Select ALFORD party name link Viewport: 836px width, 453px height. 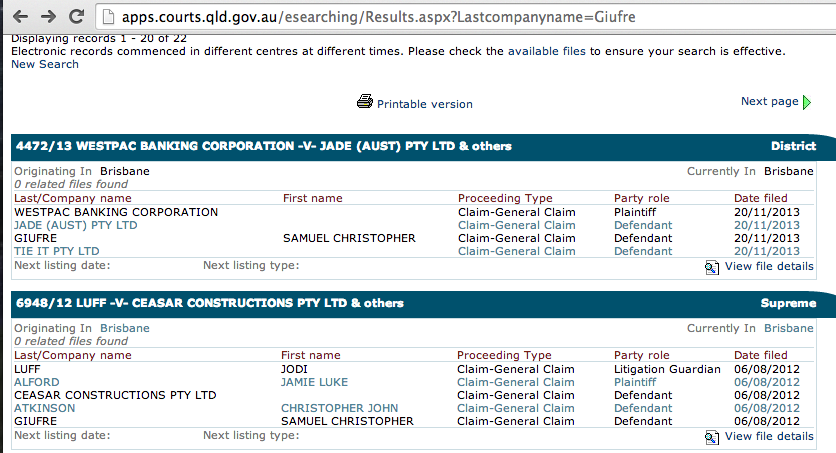[37, 382]
